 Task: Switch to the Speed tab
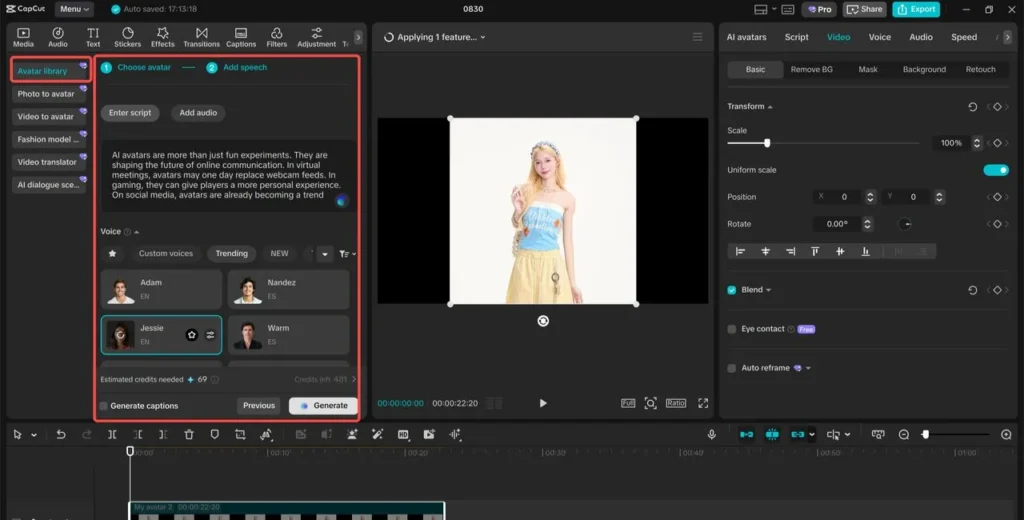[x=963, y=37]
